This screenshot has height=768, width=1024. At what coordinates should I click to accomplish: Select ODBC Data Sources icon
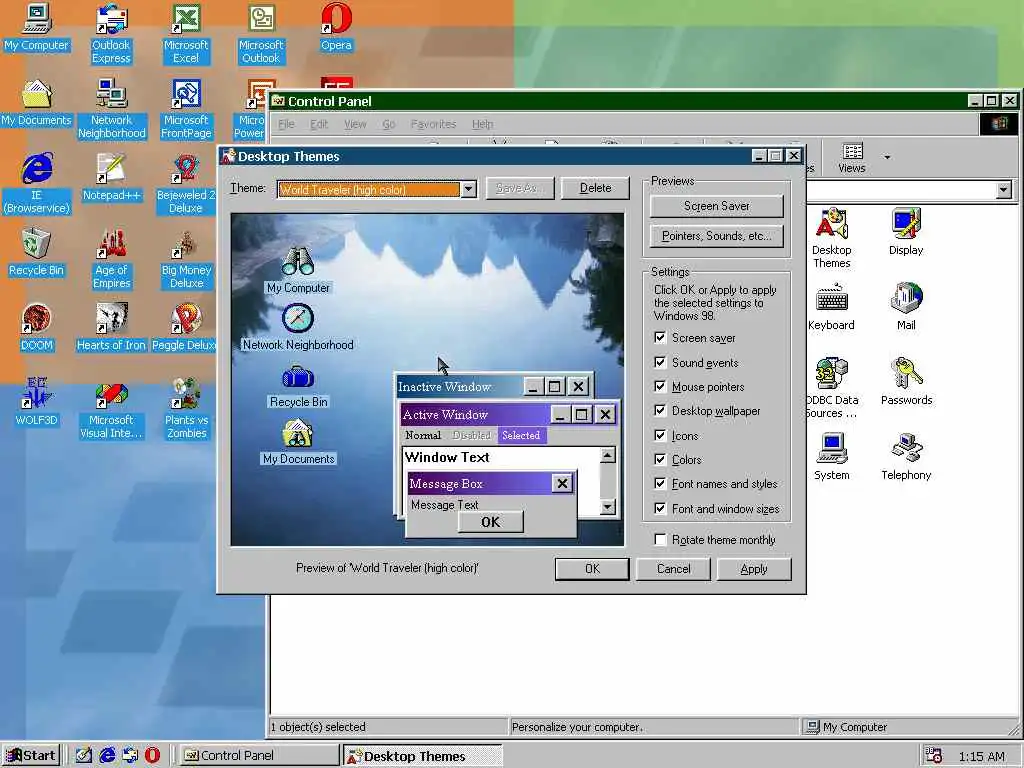[x=831, y=389]
